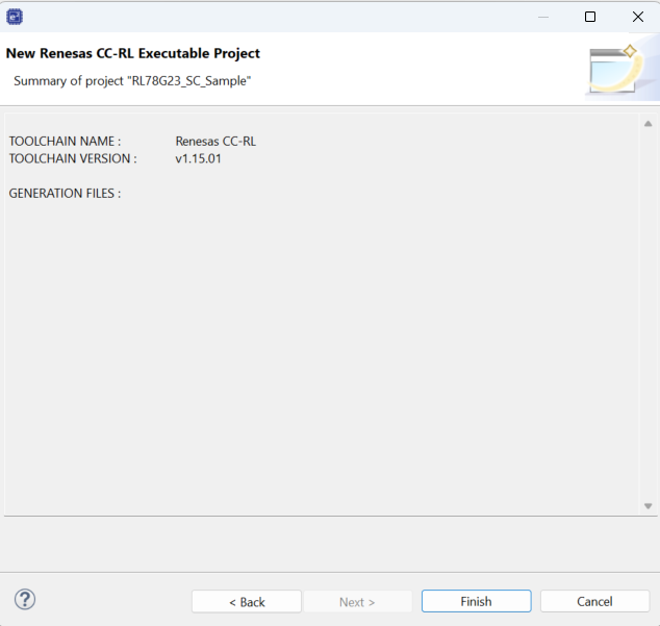Select the text "Renesas CC-RL" toolchain value

tap(216, 141)
